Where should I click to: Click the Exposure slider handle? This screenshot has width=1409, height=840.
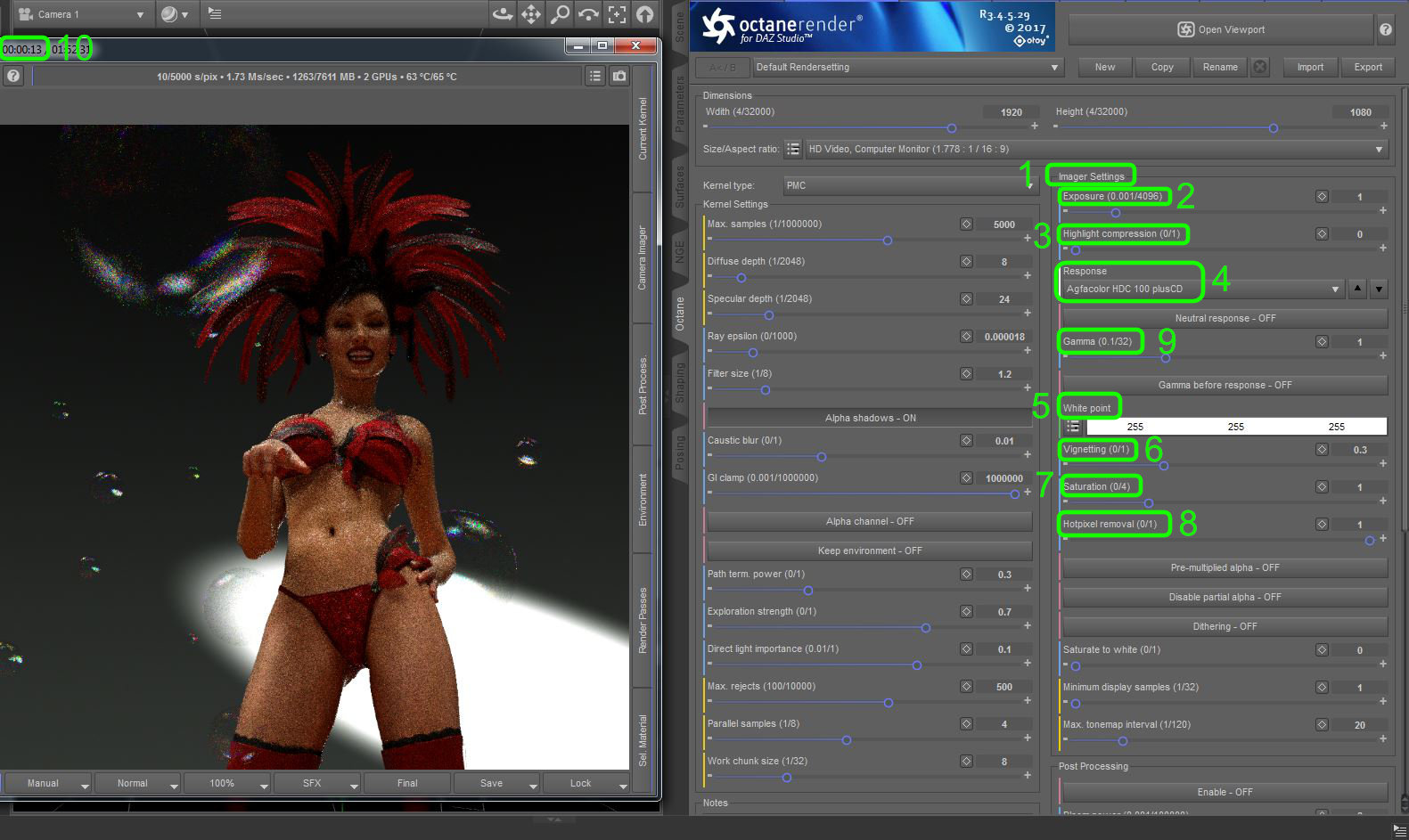click(1115, 213)
